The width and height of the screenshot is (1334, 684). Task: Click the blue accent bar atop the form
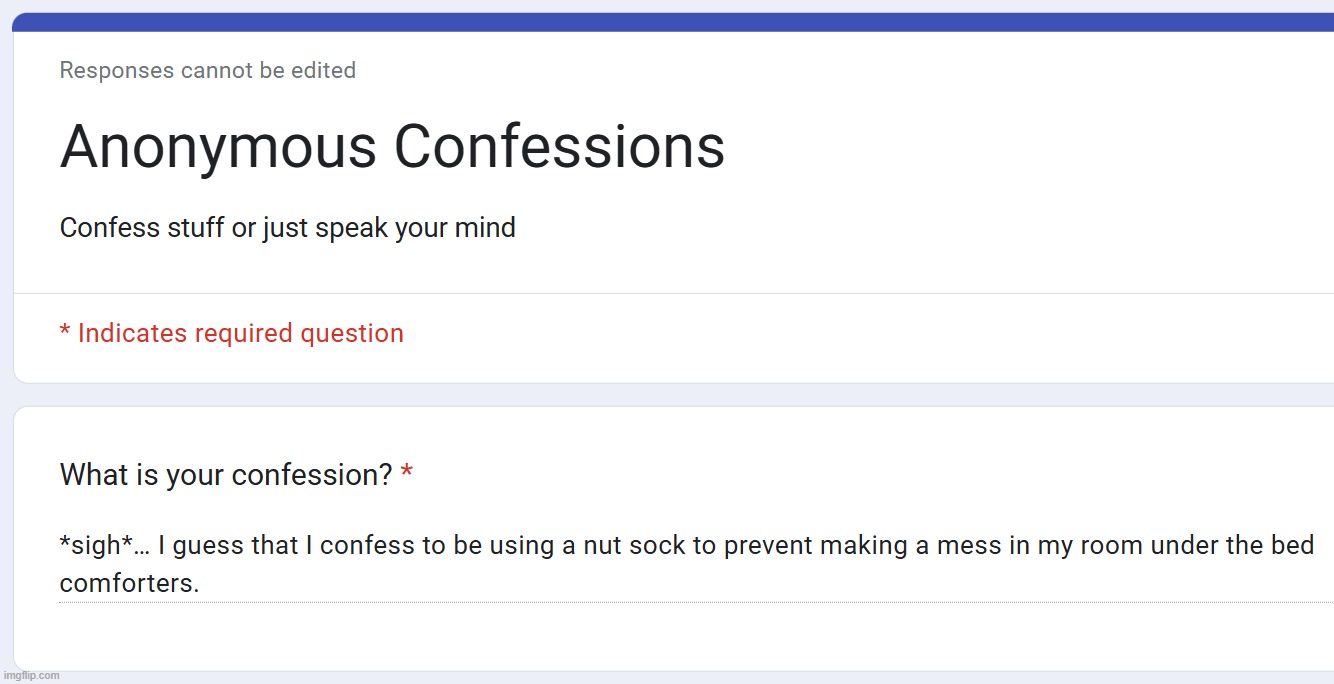(673, 22)
